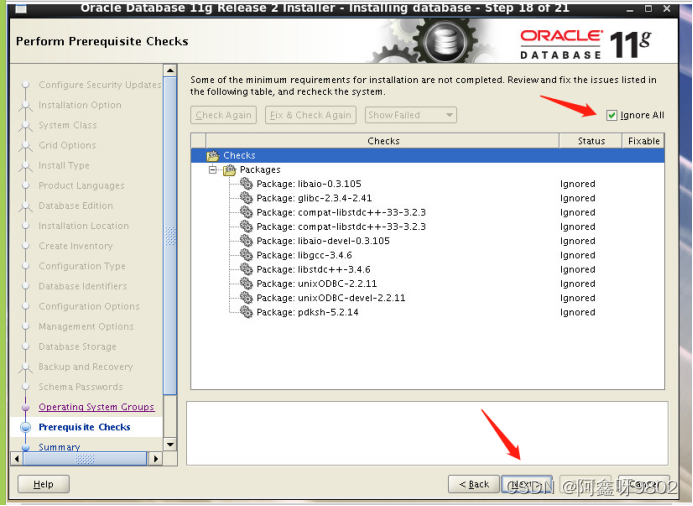693x506 pixels.
Task: Click gear icon for libstdc++-3.4.6 package
Action: tap(246, 269)
